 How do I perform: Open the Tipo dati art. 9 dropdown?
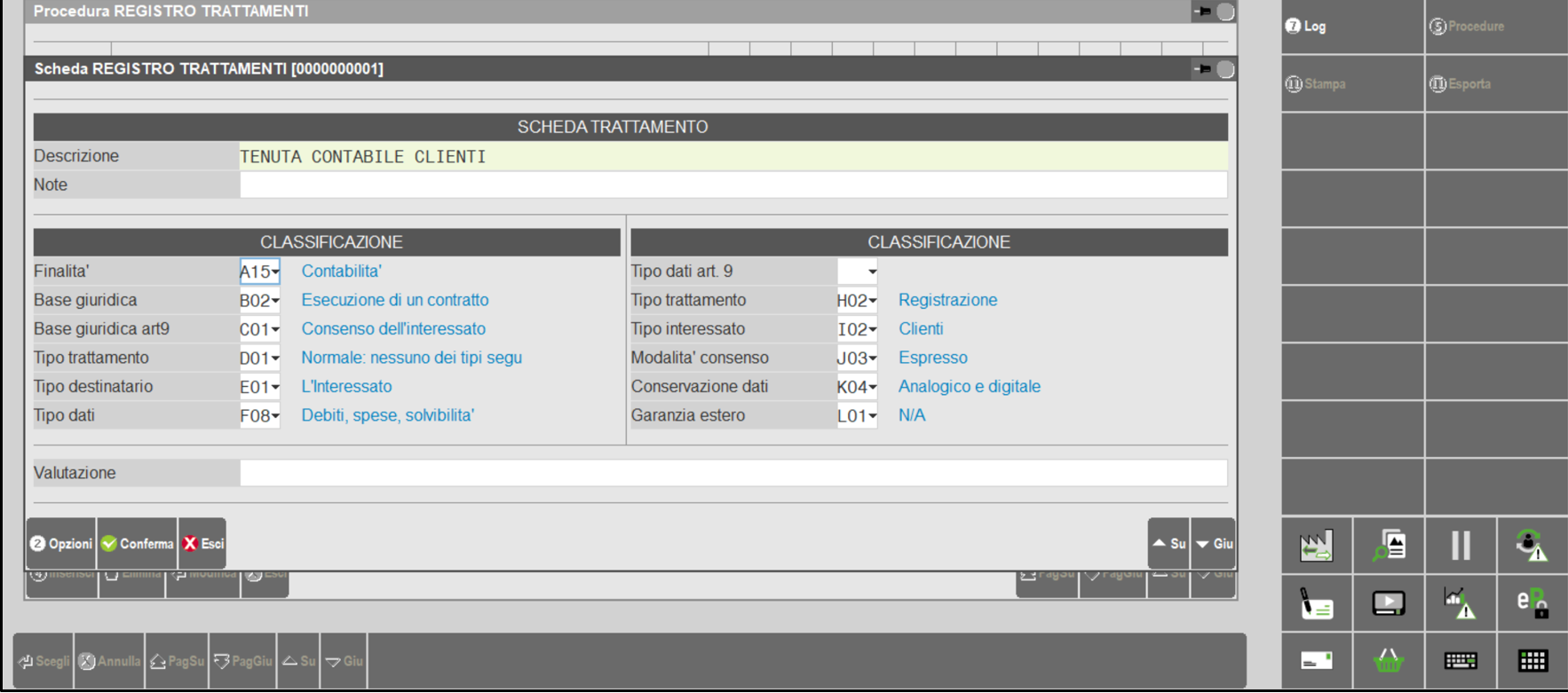tap(872, 272)
